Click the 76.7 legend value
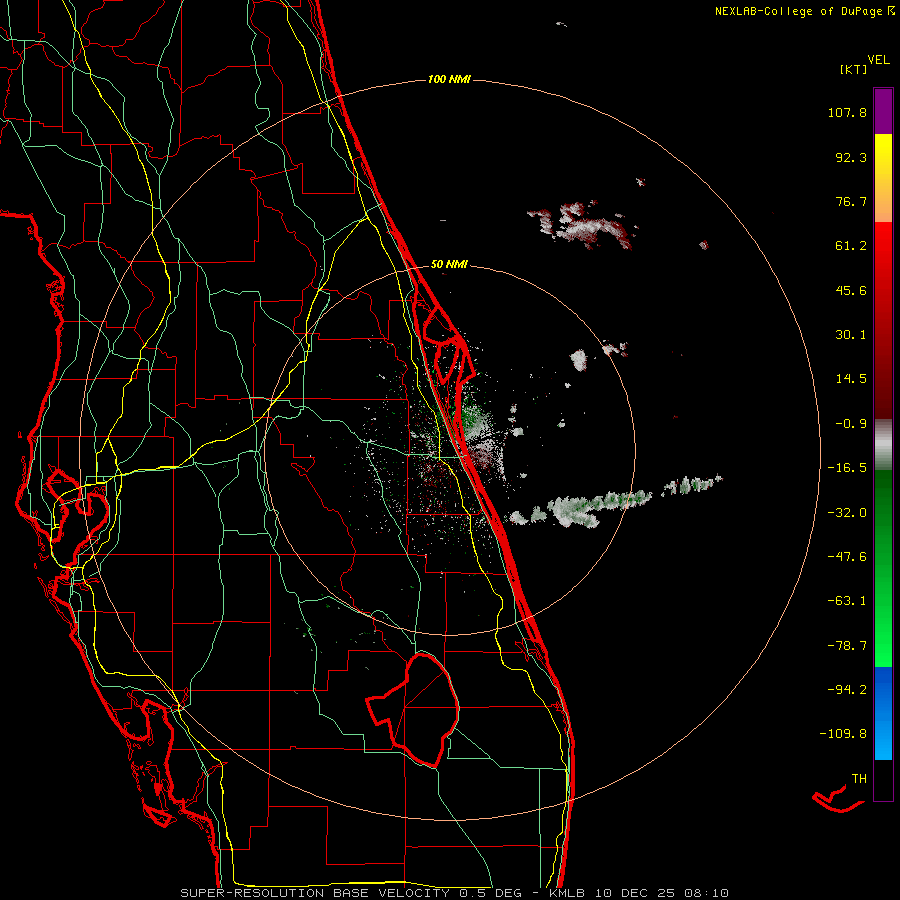 pyautogui.click(x=851, y=201)
